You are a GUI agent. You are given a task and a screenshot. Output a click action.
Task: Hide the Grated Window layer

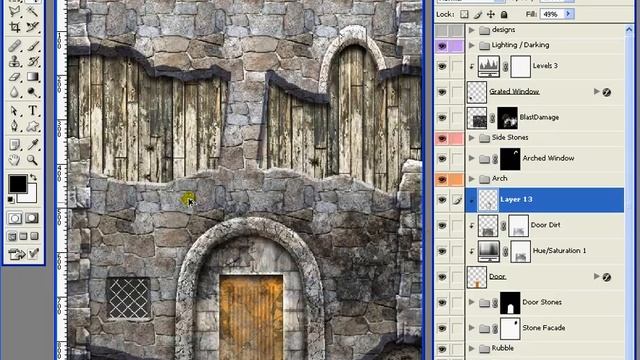coord(442,92)
